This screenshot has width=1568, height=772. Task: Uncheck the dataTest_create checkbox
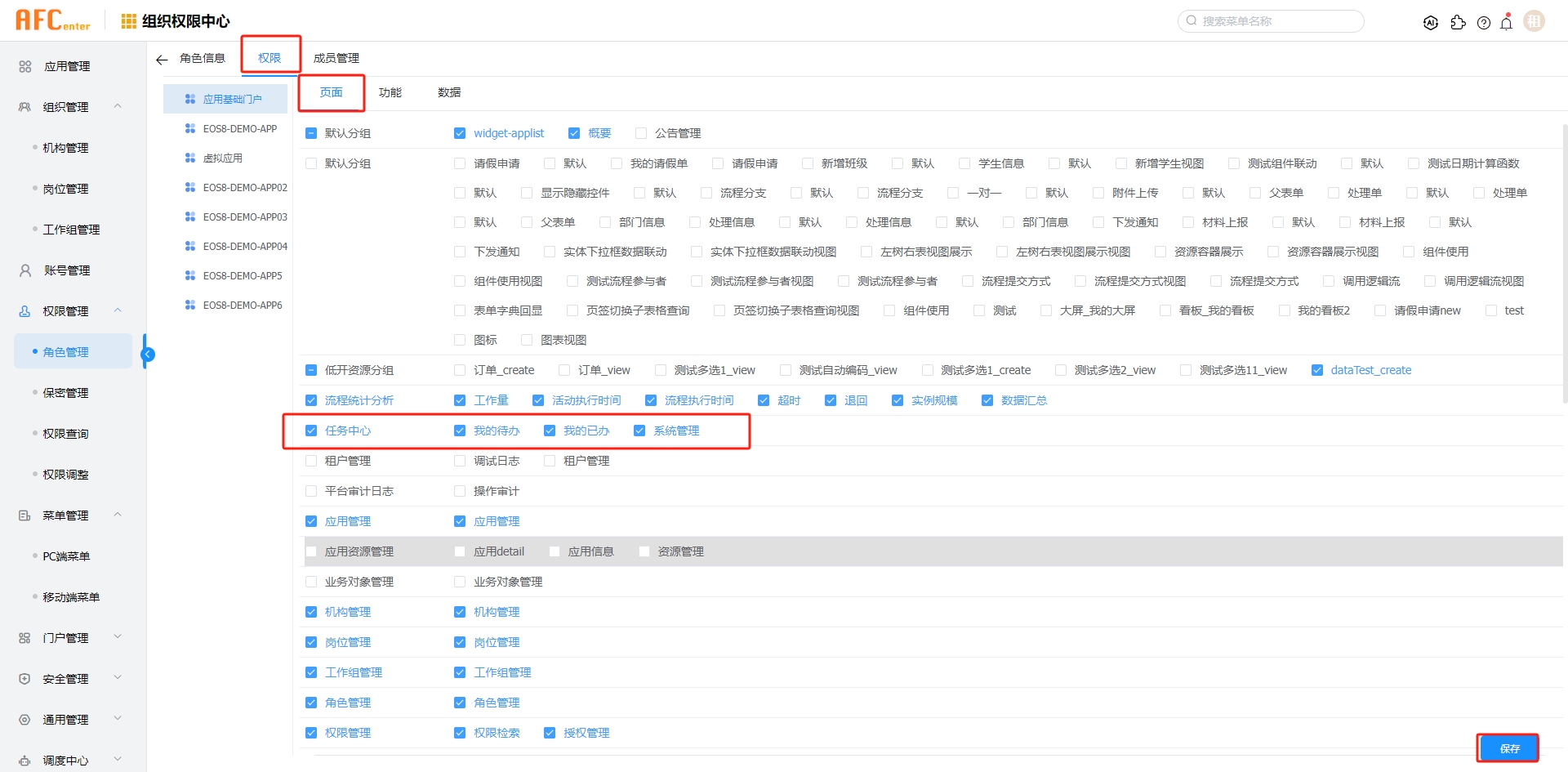[x=1316, y=369]
